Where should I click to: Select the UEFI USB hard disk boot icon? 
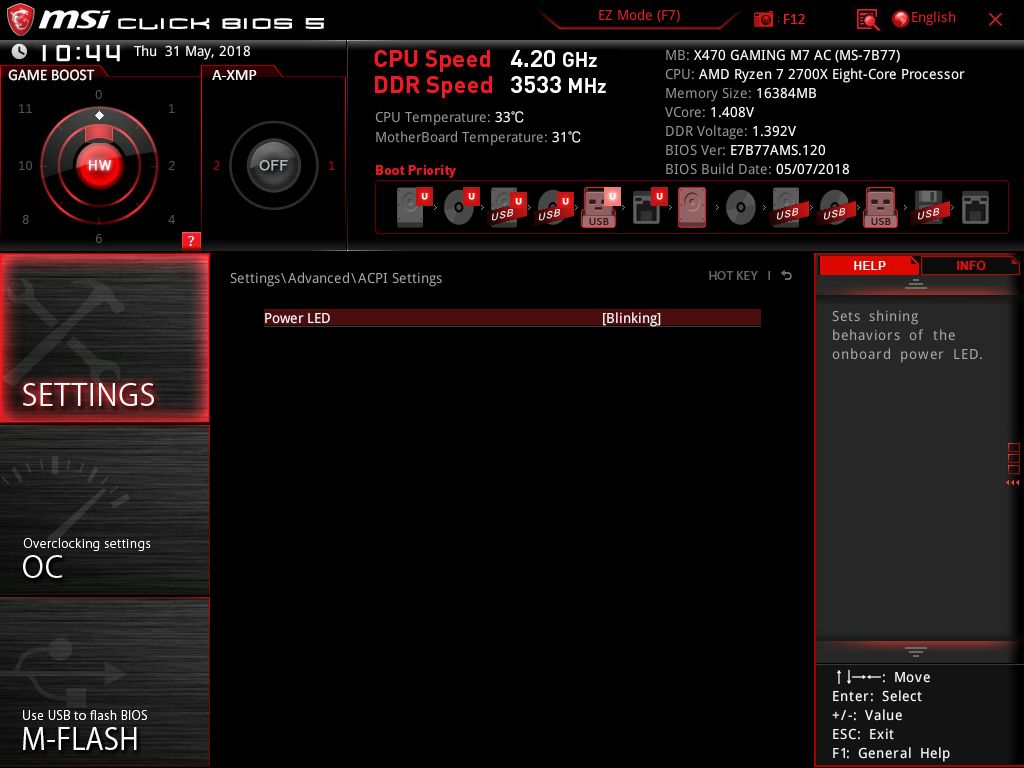(507, 206)
